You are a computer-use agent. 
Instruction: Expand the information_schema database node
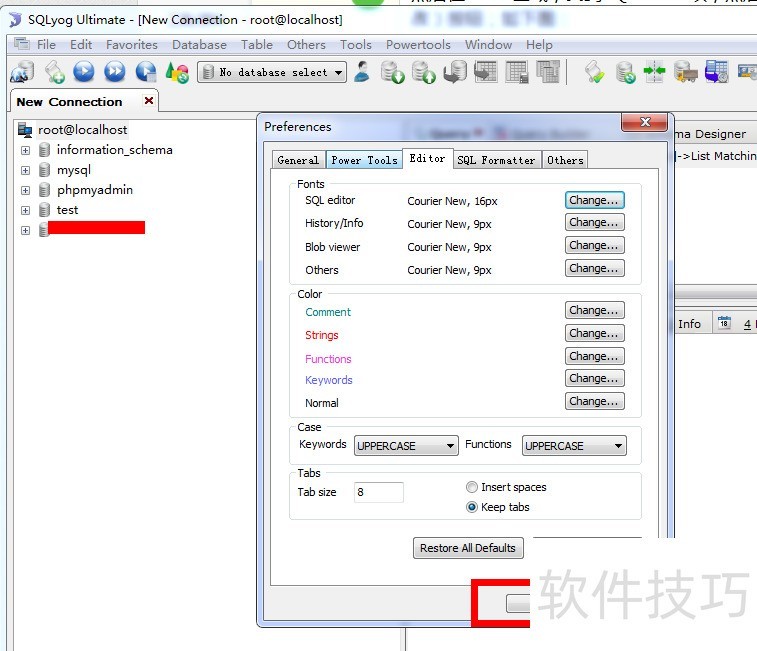pos(25,151)
